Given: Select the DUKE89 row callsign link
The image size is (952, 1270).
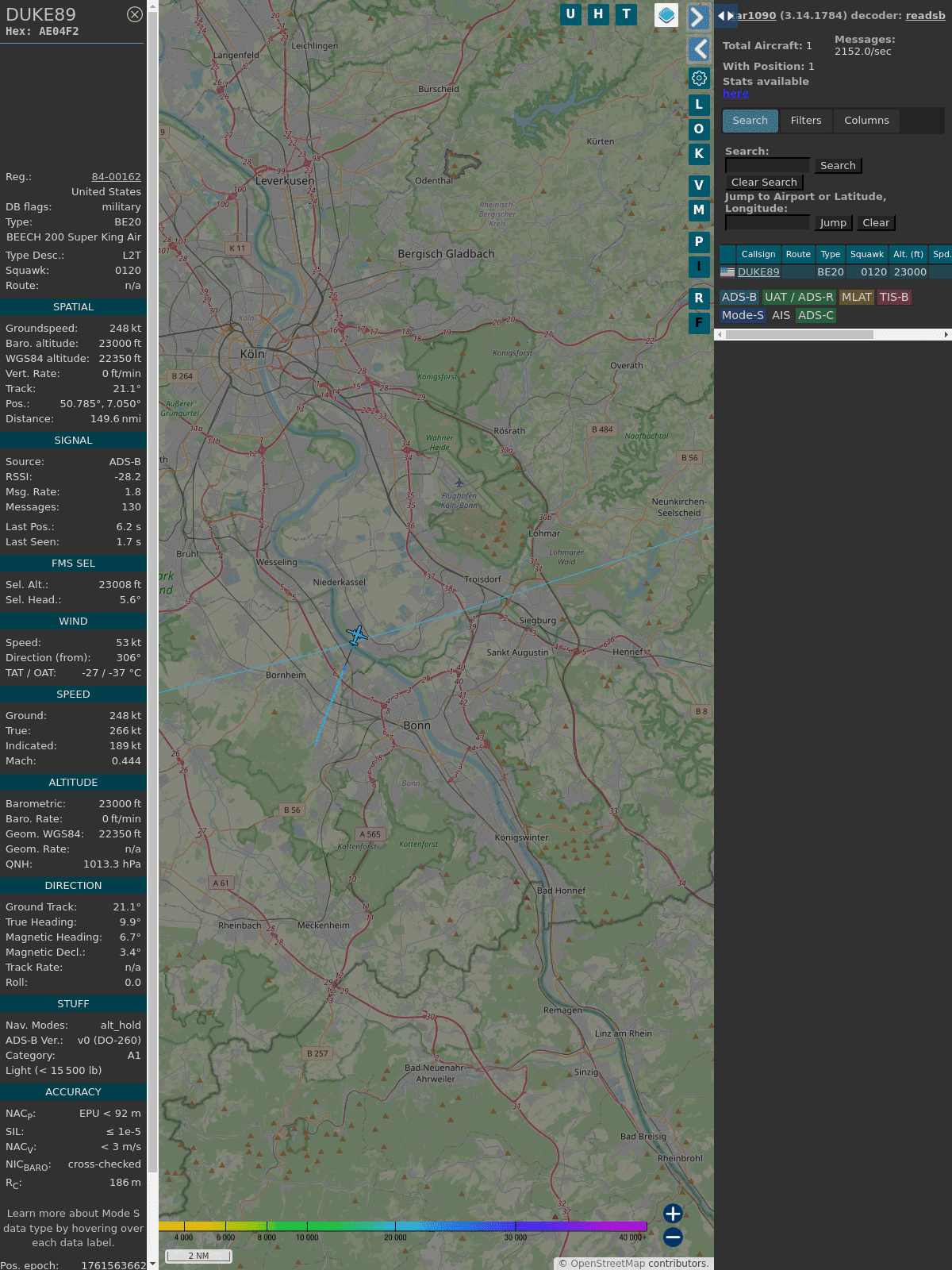Looking at the screenshot, I should pos(758,271).
